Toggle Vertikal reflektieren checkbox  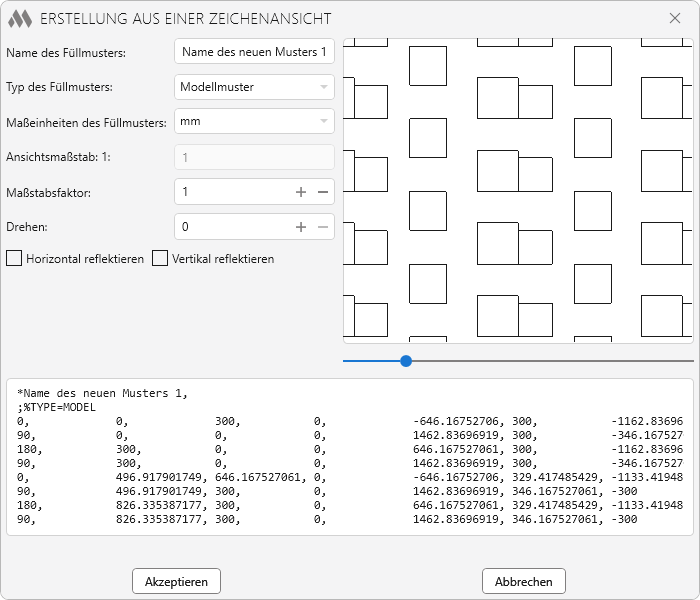pyautogui.click(x=160, y=259)
